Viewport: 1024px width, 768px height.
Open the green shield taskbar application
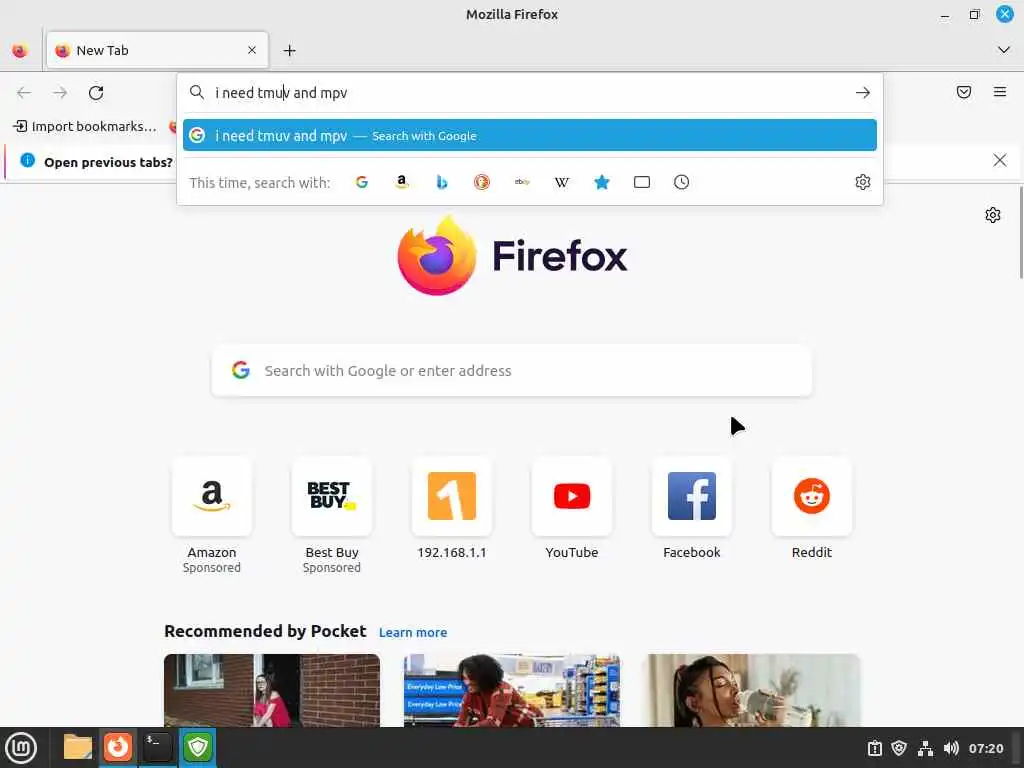[198, 748]
